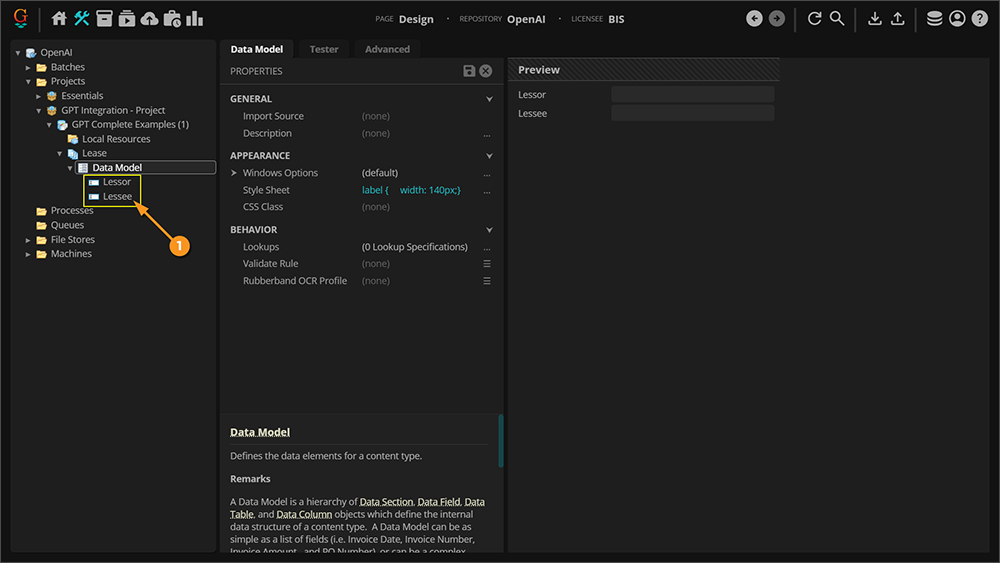Click the magnifying glass search icon
Image resolution: width=1000 pixels, height=563 pixels.
837,18
